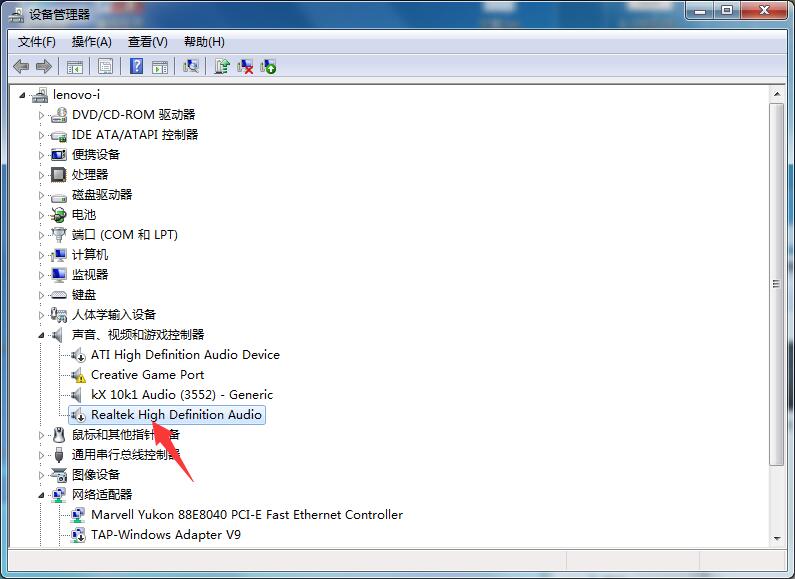The width and height of the screenshot is (795, 579).
Task: Click the Back arrow toolbar icon
Action: pos(21,66)
